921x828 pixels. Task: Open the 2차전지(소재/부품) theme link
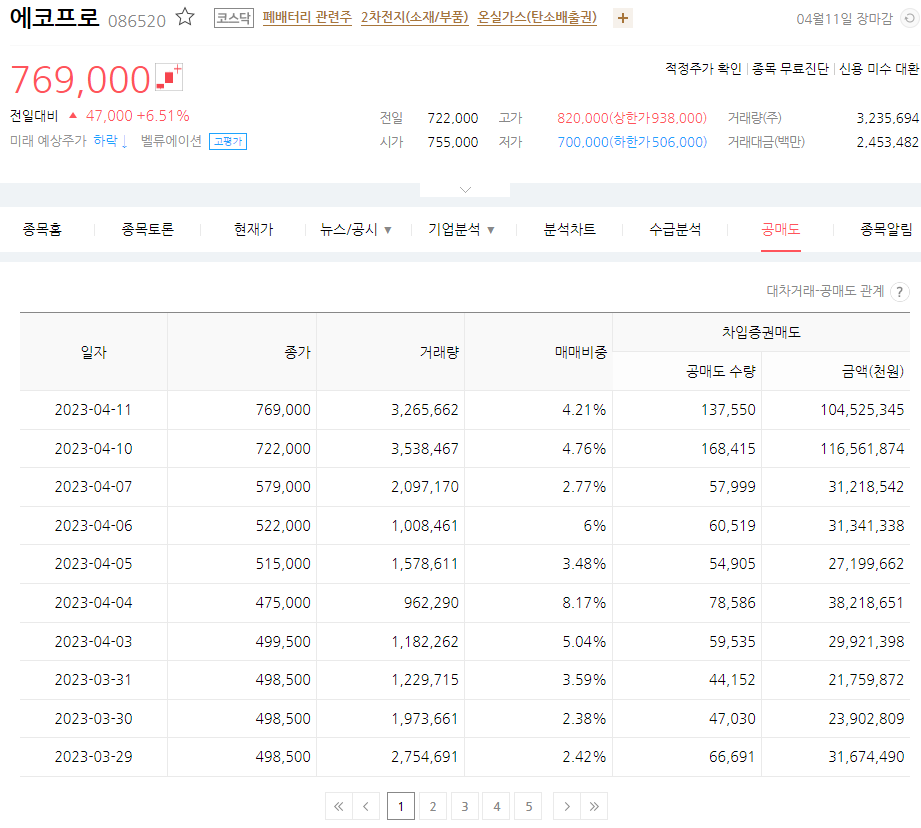tap(415, 18)
